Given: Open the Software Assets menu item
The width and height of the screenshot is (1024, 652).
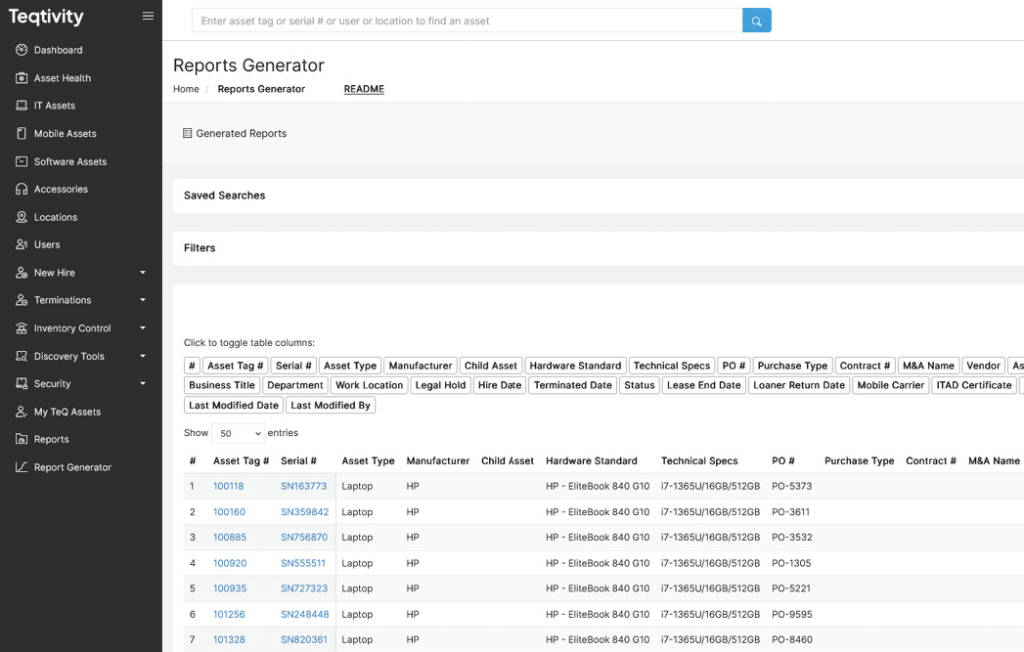Looking at the screenshot, I should point(70,162).
